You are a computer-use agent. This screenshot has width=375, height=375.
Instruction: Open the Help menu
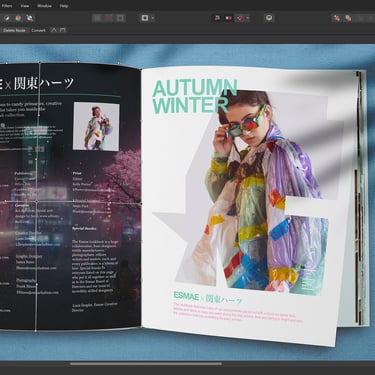64,6
